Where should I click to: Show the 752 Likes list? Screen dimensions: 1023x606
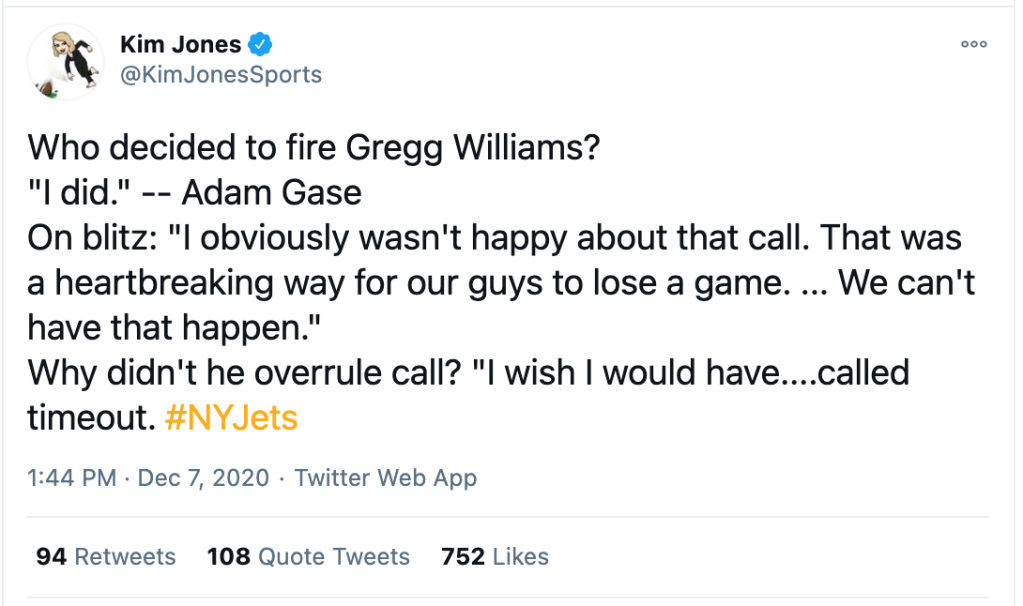pyautogui.click(x=494, y=556)
